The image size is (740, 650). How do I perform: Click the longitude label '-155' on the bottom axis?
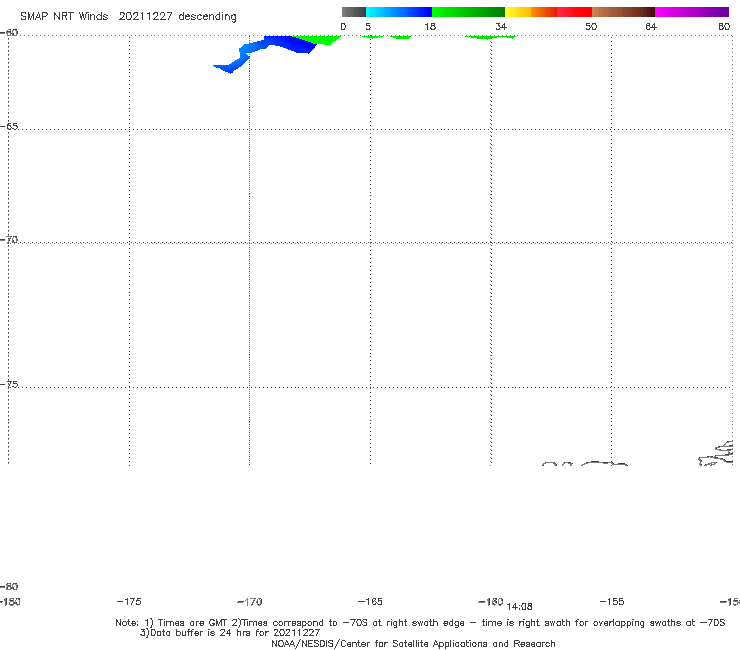click(x=612, y=601)
